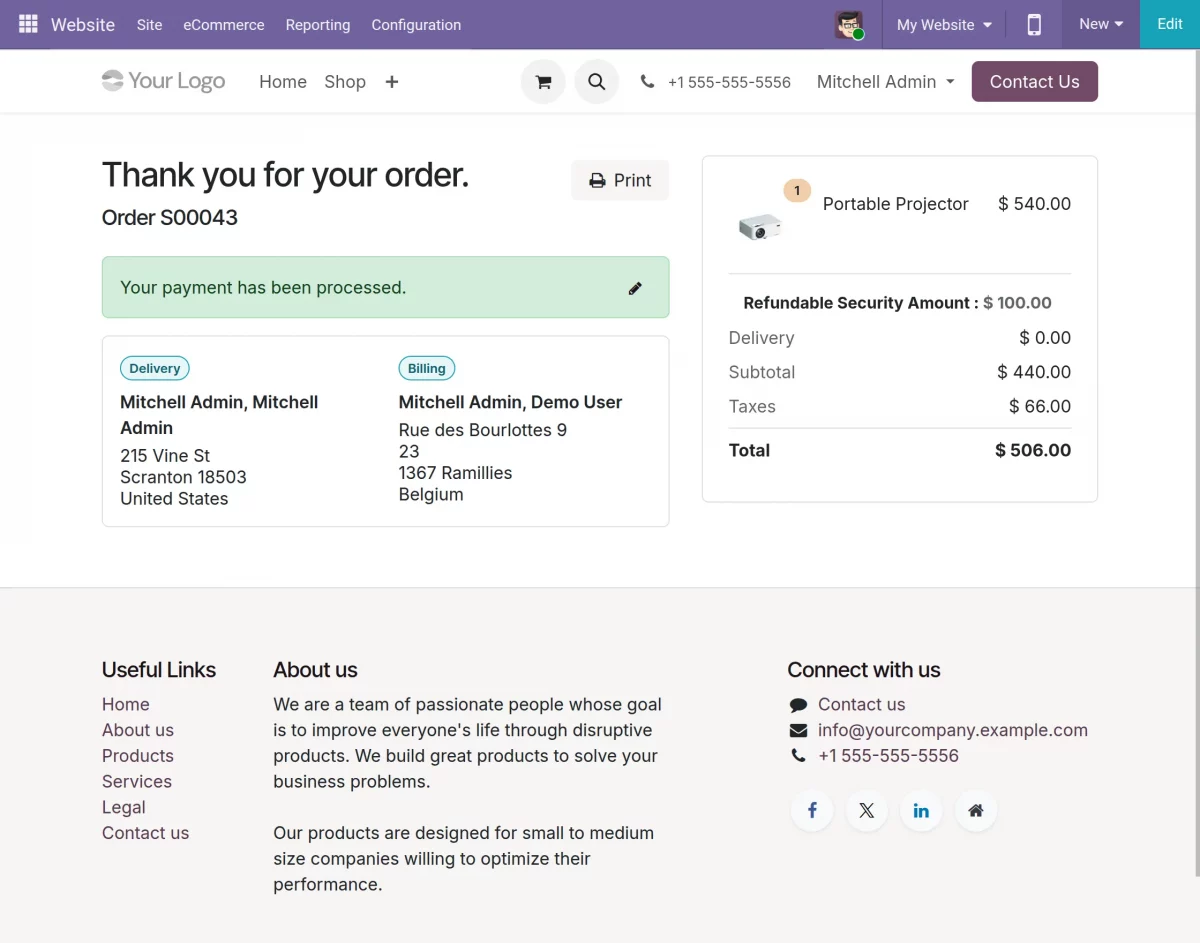Click the info@yourcompany.example.com email link
Viewport: 1200px width, 943px height.
pyautogui.click(x=953, y=730)
